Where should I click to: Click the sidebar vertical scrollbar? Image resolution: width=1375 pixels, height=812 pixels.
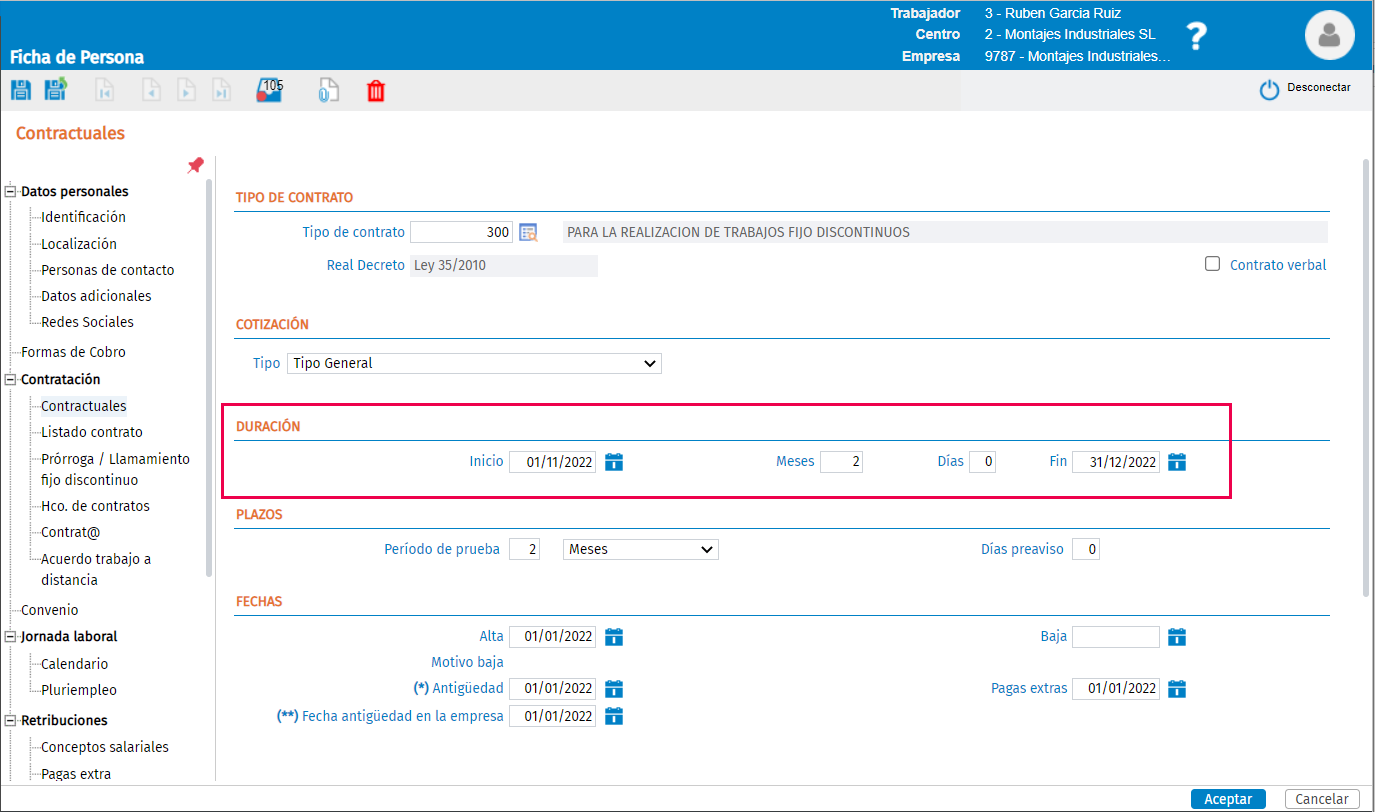pyautogui.click(x=209, y=378)
